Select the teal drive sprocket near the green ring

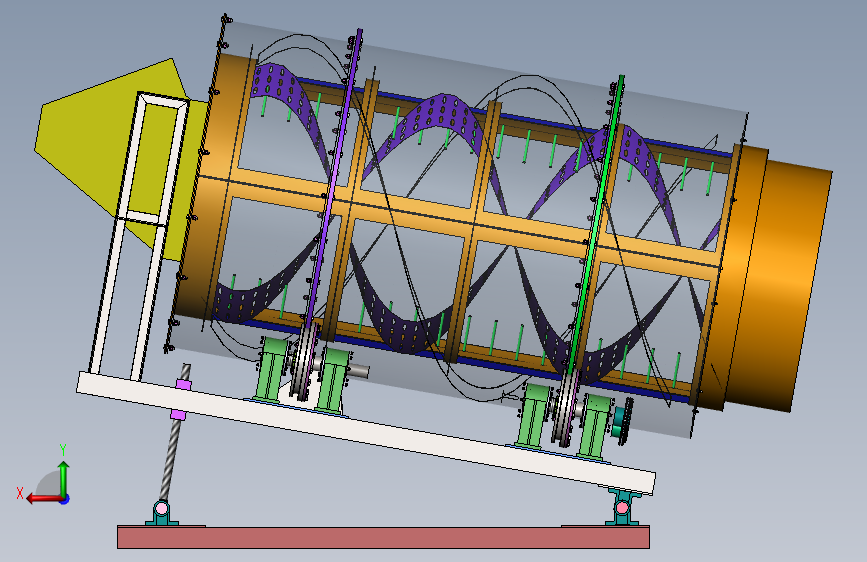[x=622, y=423]
